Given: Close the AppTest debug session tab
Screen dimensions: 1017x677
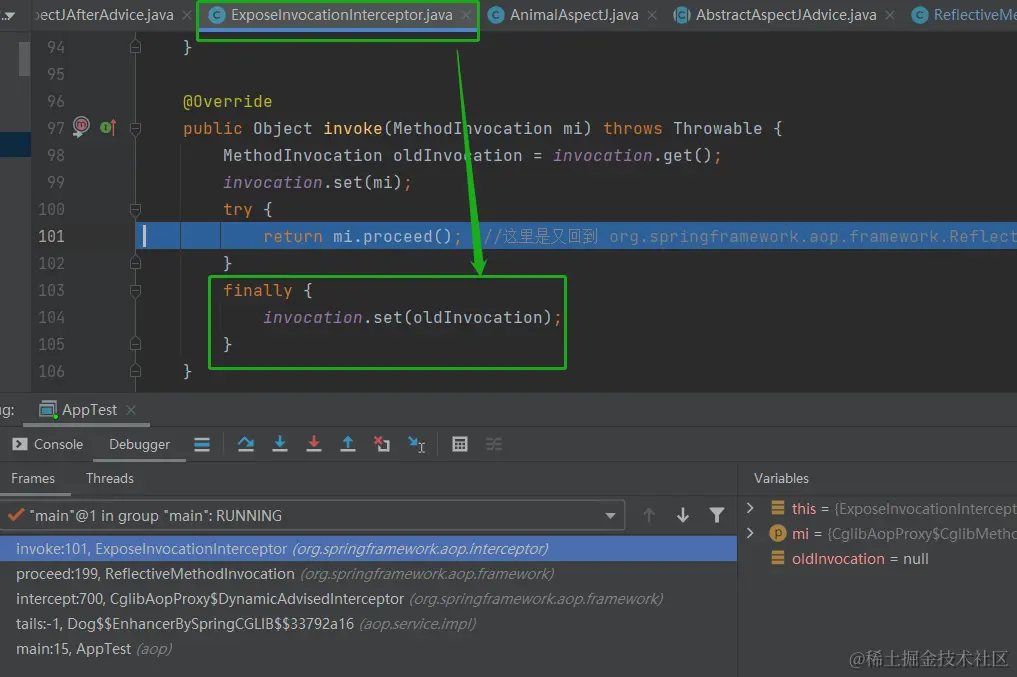Looking at the screenshot, I should click(x=131, y=410).
